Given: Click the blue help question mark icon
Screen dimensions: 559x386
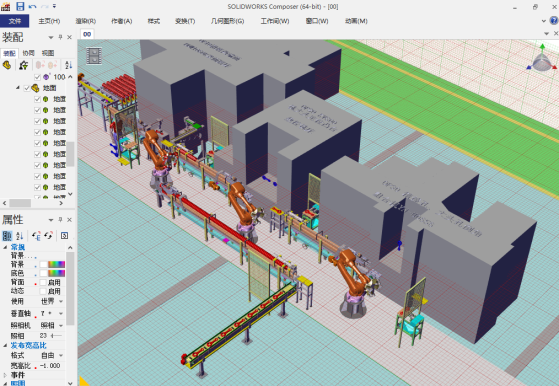Looking at the screenshot, I should (554, 21).
